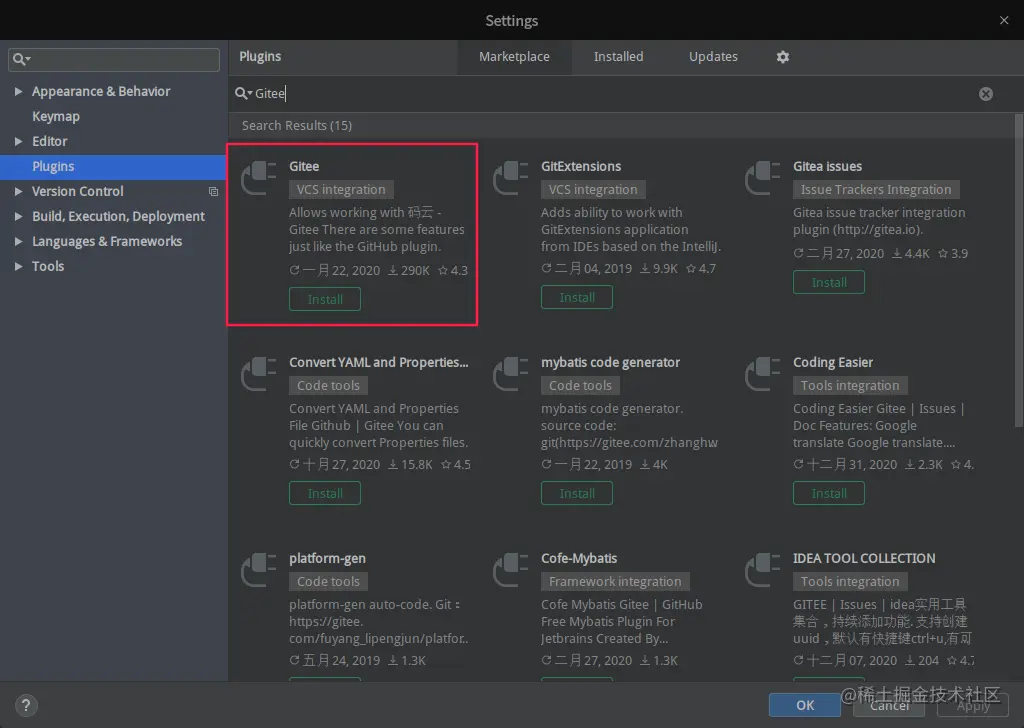Click Framework integration tag under Cofe-Mybatis
Viewport: 1024px width, 728px height.
pyautogui.click(x=615, y=581)
